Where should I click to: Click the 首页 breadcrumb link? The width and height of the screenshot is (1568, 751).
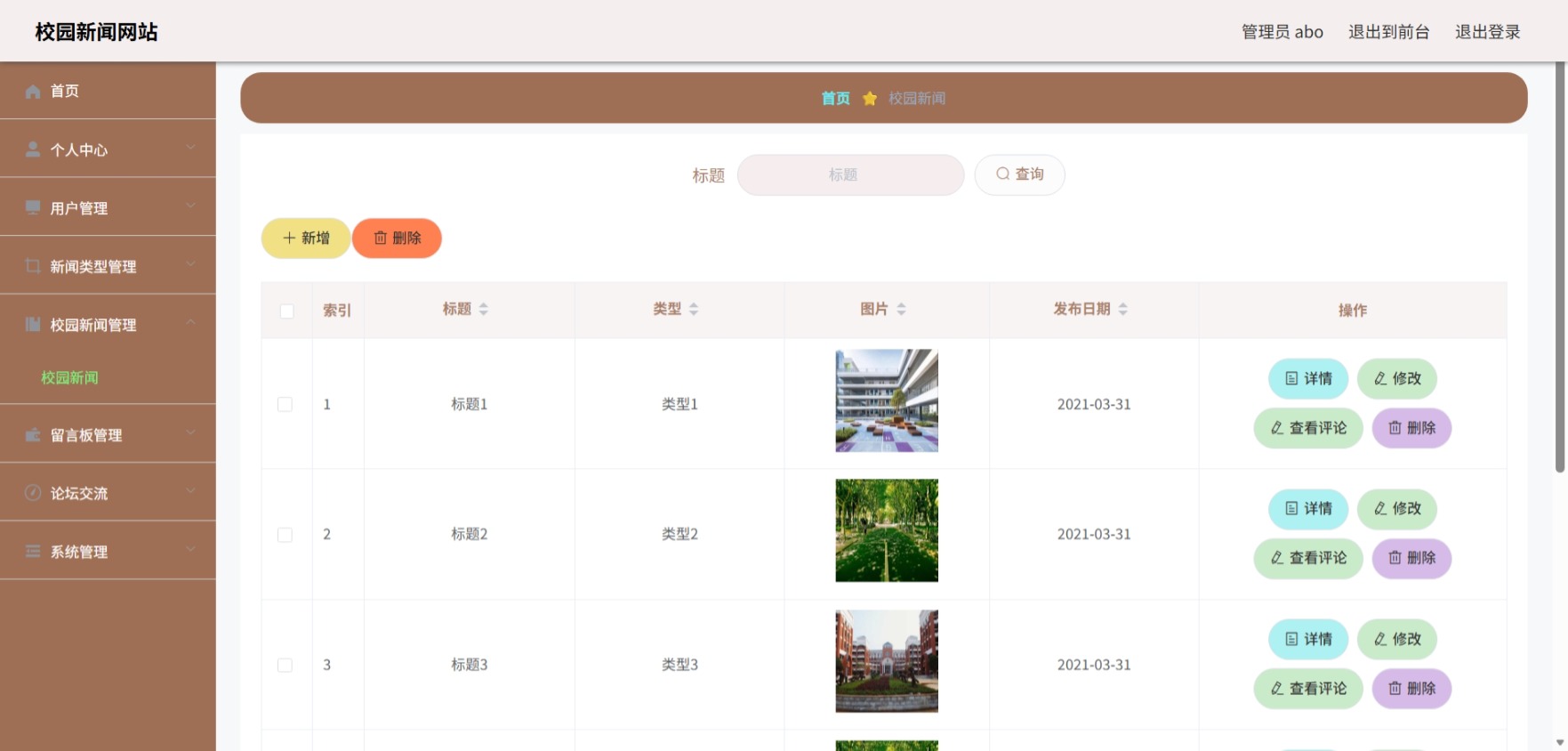point(835,98)
